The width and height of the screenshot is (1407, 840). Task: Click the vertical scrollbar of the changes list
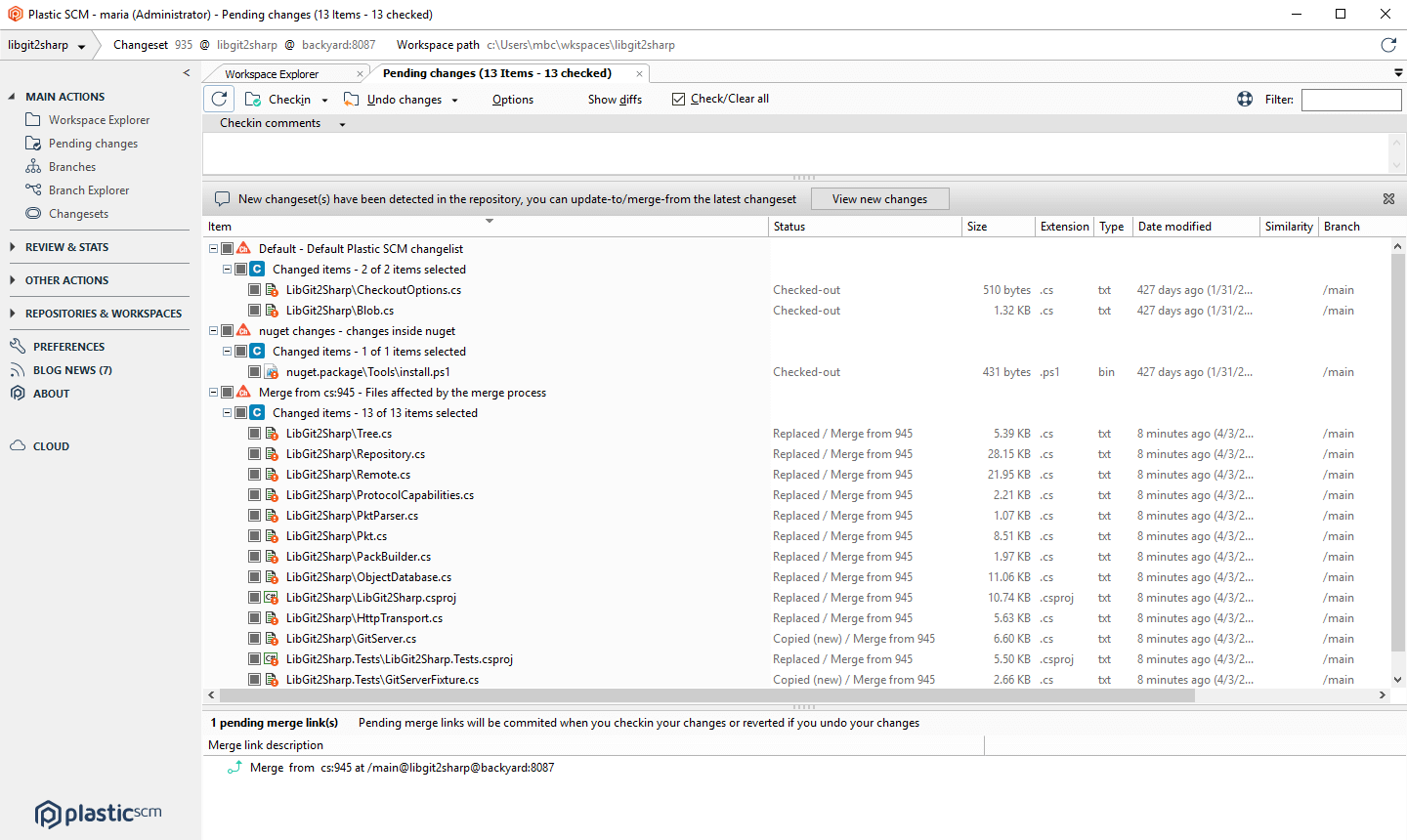(x=1397, y=454)
